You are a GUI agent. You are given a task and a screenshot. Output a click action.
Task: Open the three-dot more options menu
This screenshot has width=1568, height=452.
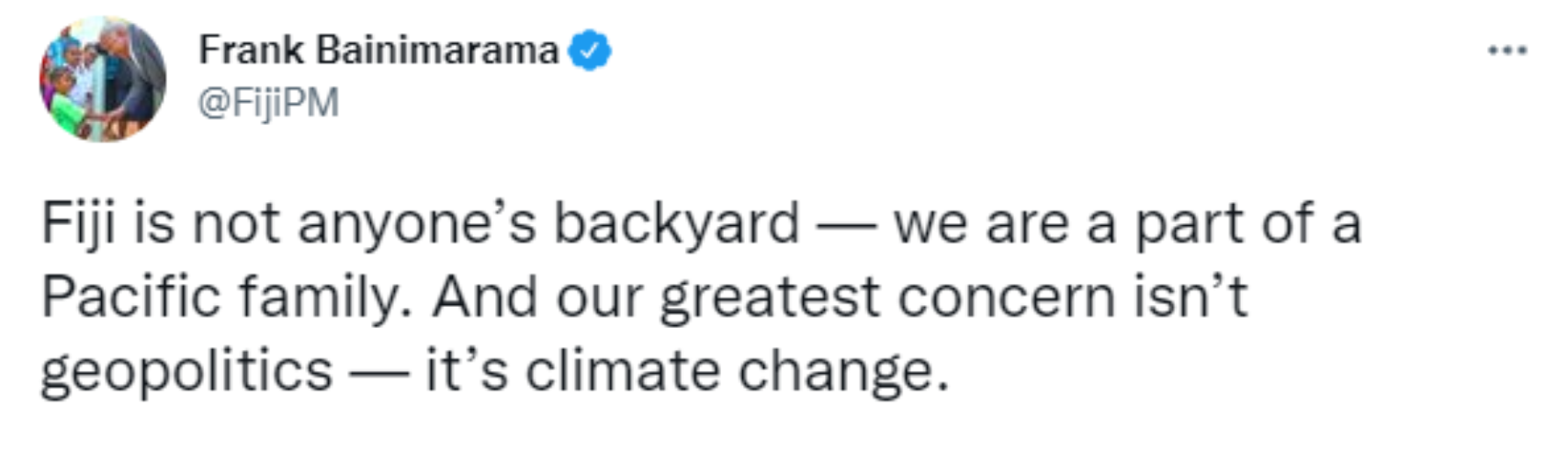tap(1507, 51)
